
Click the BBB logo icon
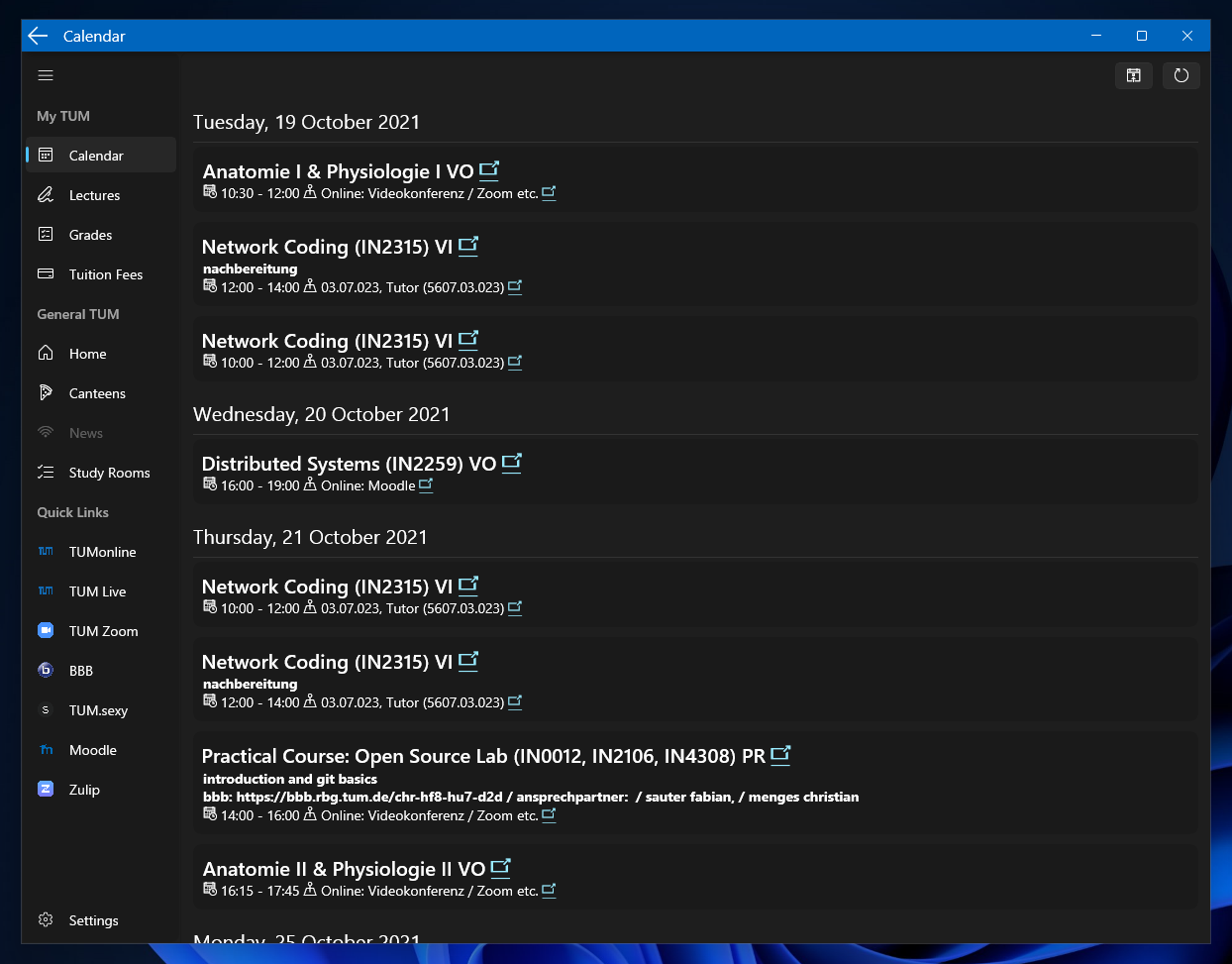click(46, 670)
